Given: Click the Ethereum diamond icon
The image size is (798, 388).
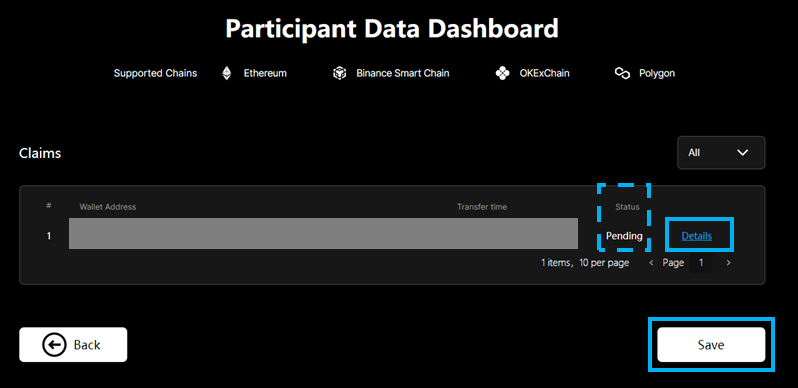Looking at the screenshot, I should tap(226, 73).
